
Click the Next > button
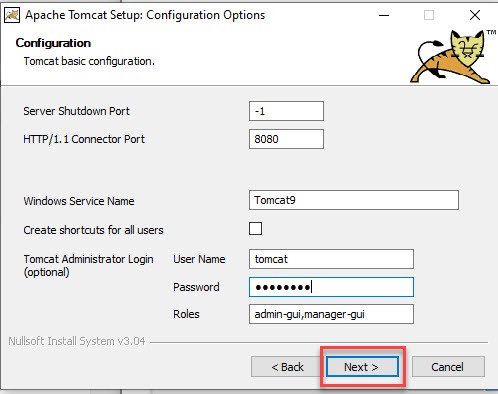pyautogui.click(x=362, y=367)
